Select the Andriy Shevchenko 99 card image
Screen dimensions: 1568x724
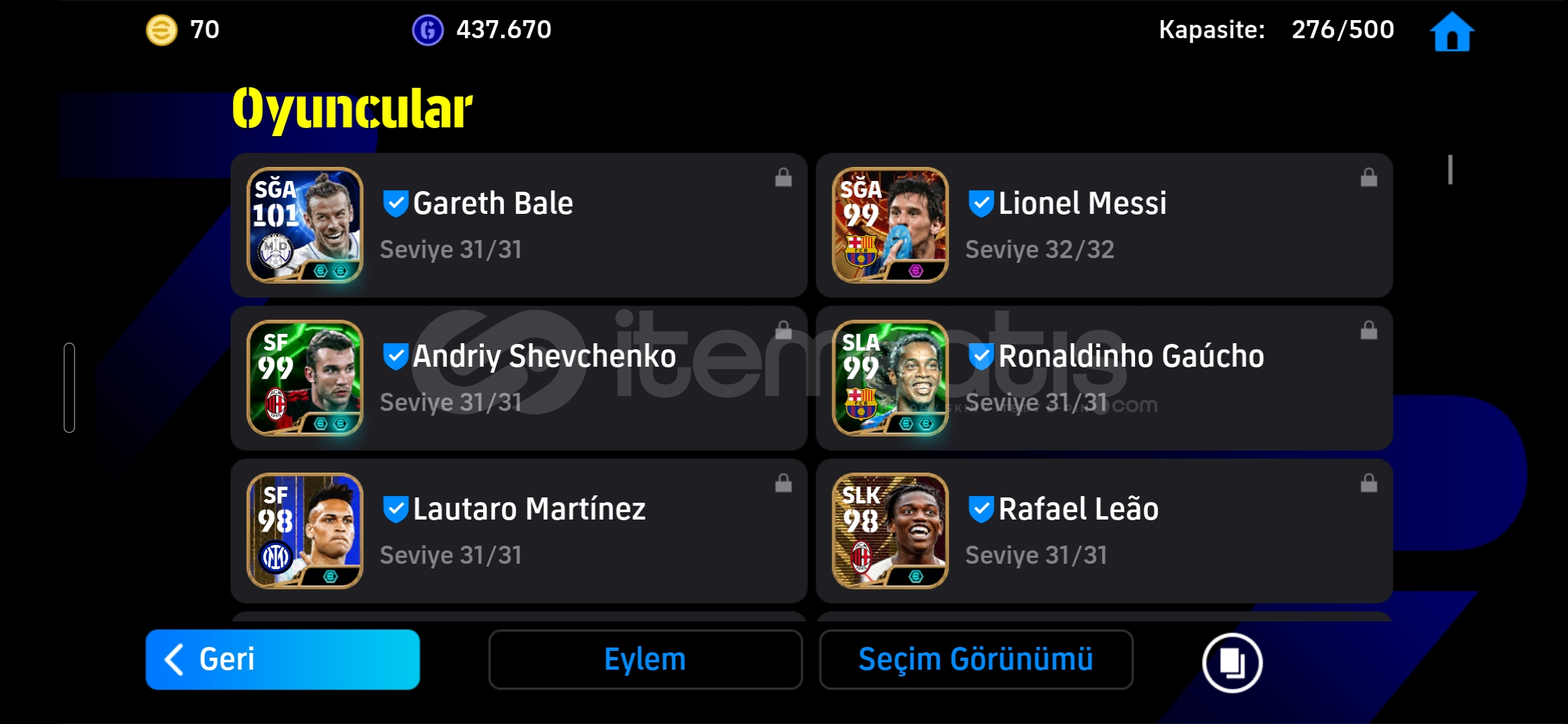pos(305,378)
